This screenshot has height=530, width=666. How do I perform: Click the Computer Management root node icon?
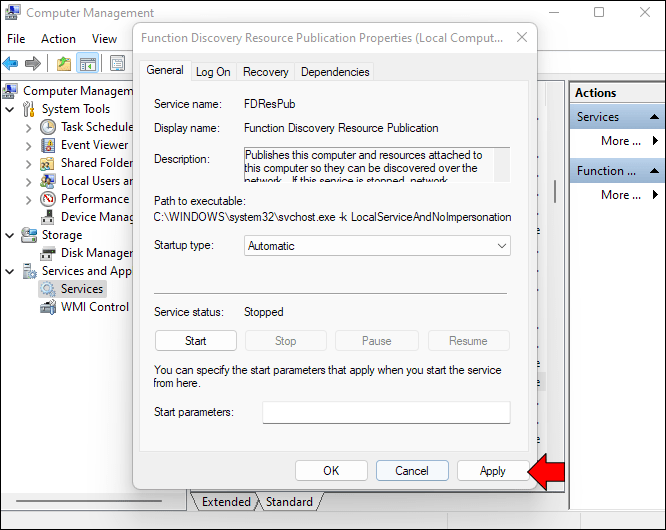[x=10, y=90]
